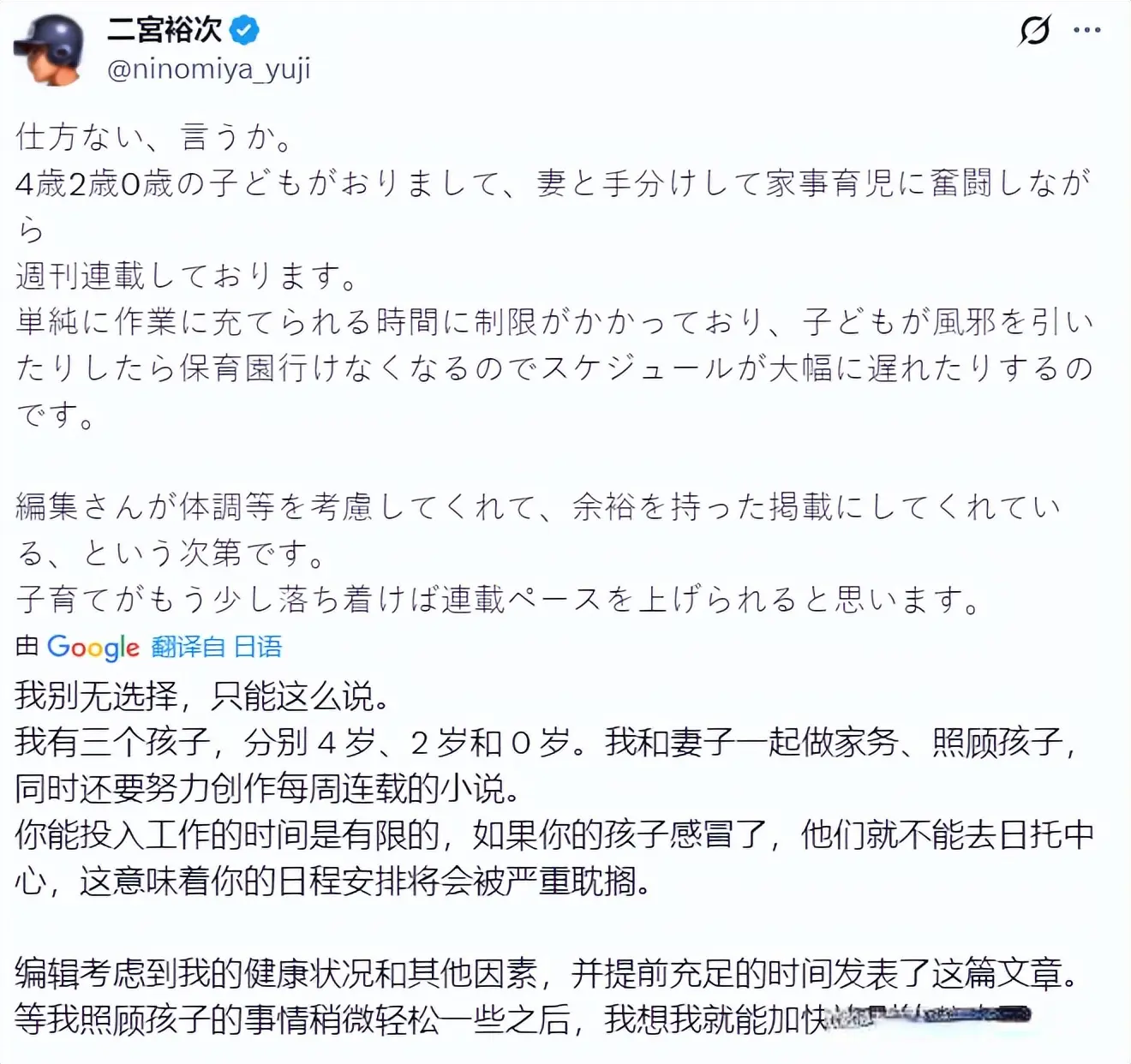Click the line starting 編集さんが体調等

tap(537, 507)
